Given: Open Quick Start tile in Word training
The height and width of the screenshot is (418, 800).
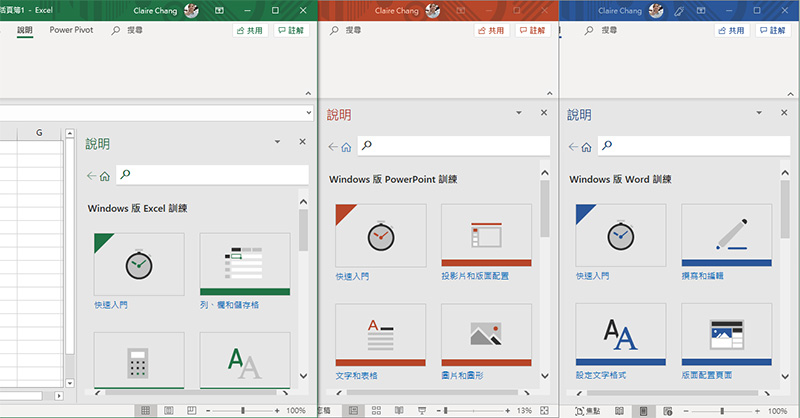Looking at the screenshot, I should tap(620, 235).
